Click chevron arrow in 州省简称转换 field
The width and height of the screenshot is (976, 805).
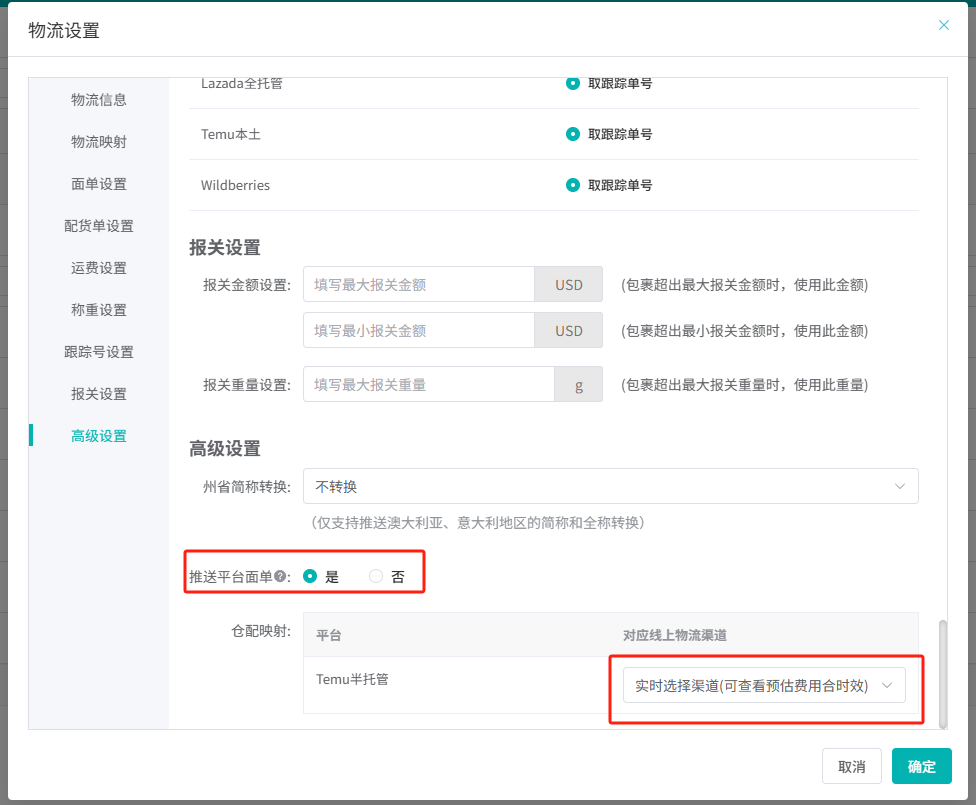coord(900,486)
